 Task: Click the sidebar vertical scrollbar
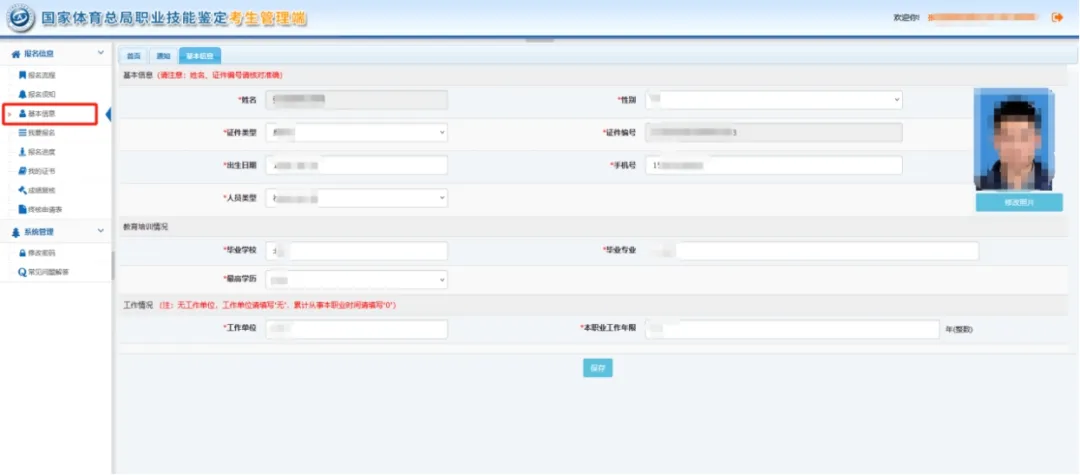click(x=112, y=265)
